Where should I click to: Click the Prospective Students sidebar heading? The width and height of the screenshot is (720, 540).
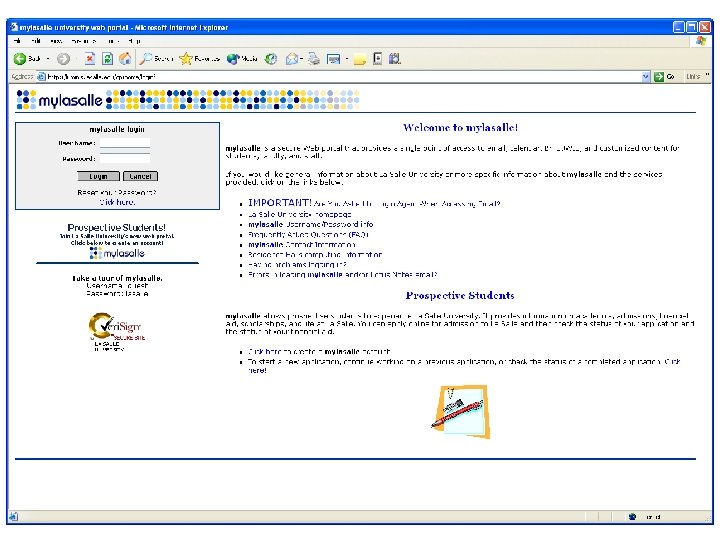tap(117, 227)
